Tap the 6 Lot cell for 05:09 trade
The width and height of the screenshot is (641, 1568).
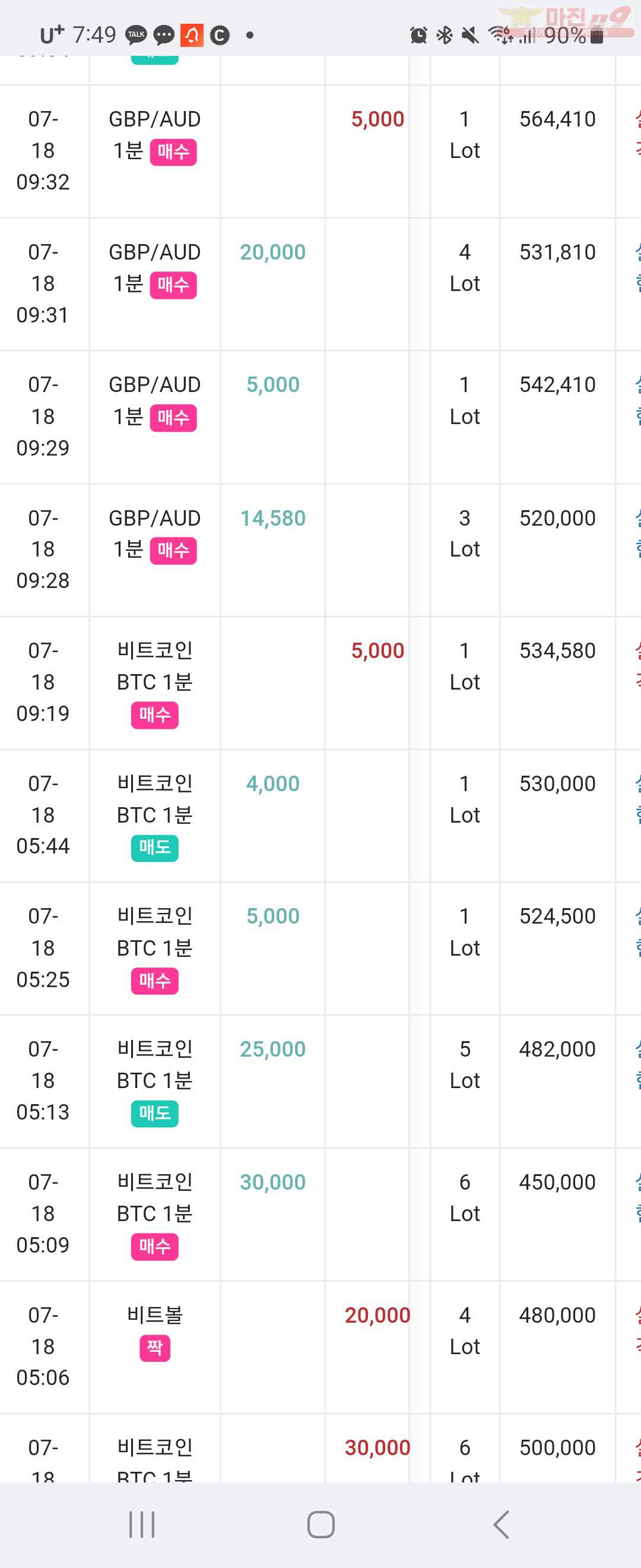coord(465,1197)
